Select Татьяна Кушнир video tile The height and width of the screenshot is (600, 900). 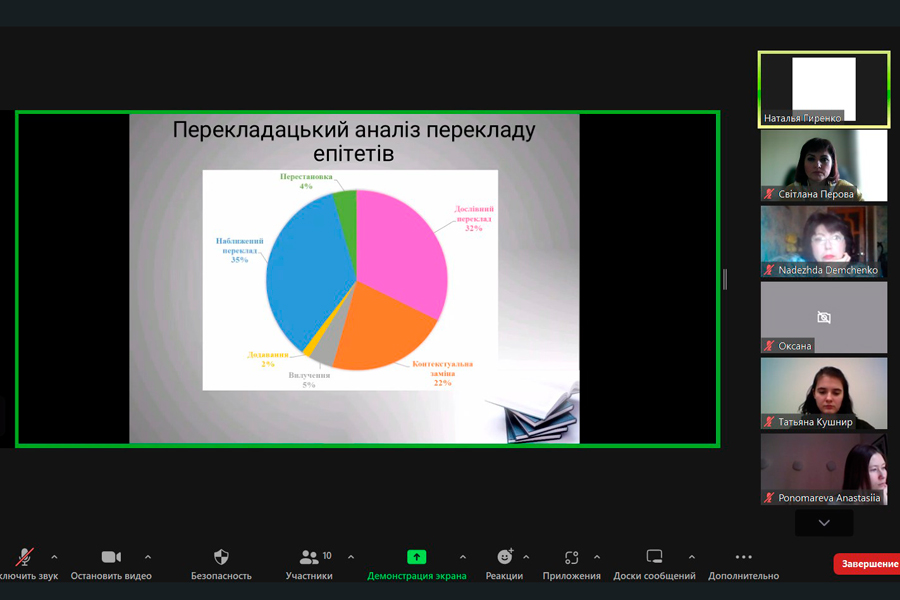click(x=824, y=393)
